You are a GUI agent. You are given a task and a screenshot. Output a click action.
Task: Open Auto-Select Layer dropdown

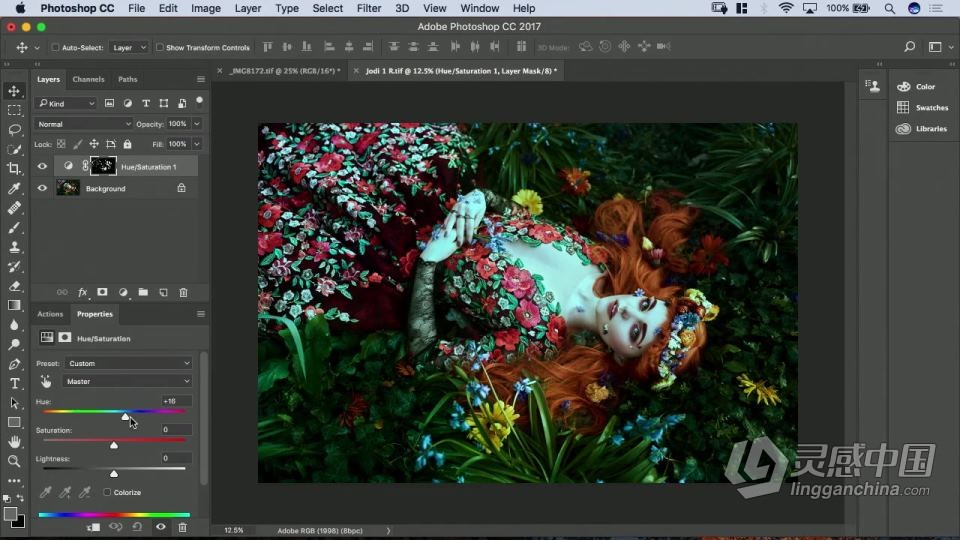coord(129,47)
